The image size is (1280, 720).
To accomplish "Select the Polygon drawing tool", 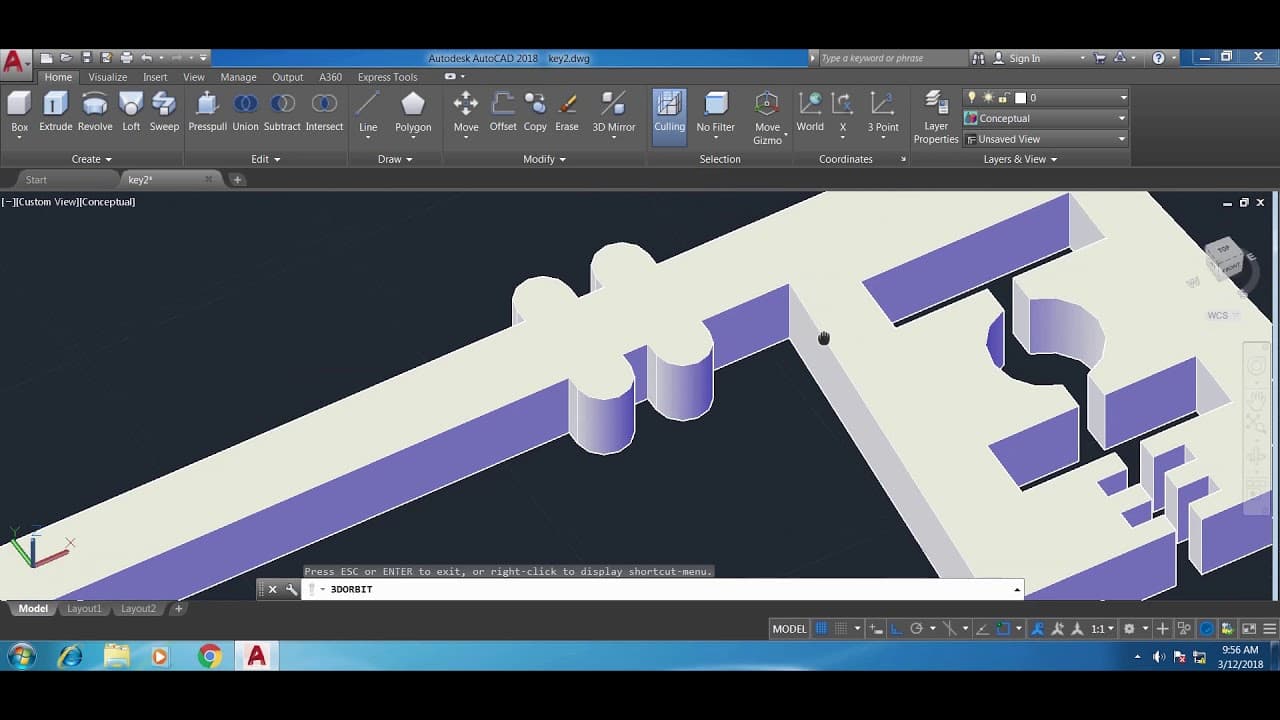I will tap(413, 110).
